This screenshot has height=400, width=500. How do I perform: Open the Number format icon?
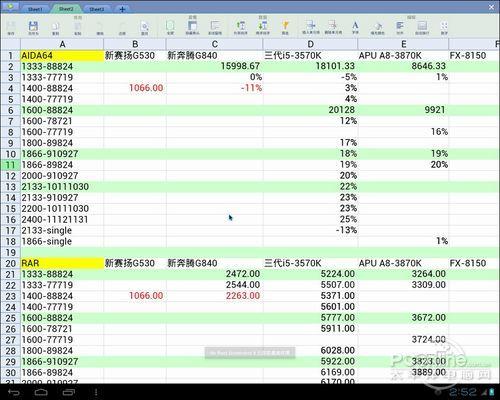click(x=444, y=28)
